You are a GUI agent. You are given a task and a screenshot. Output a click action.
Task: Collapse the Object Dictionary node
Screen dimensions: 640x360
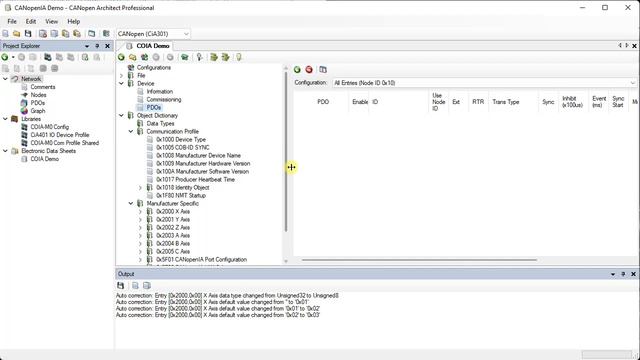click(x=121, y=116)
